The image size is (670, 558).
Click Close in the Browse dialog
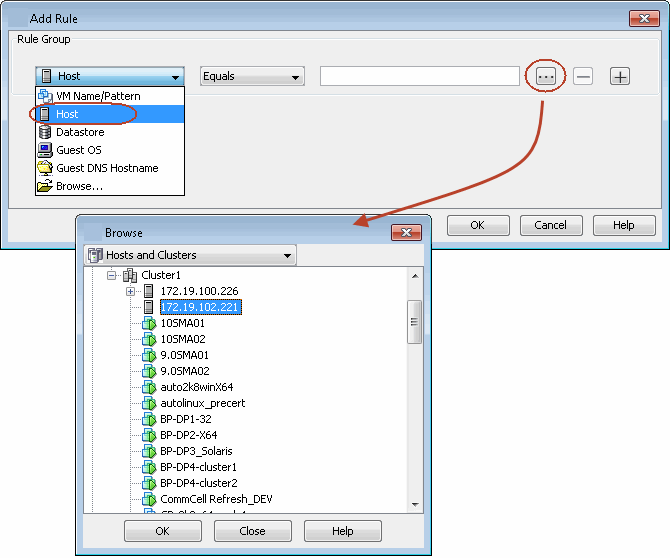(253, 531)
